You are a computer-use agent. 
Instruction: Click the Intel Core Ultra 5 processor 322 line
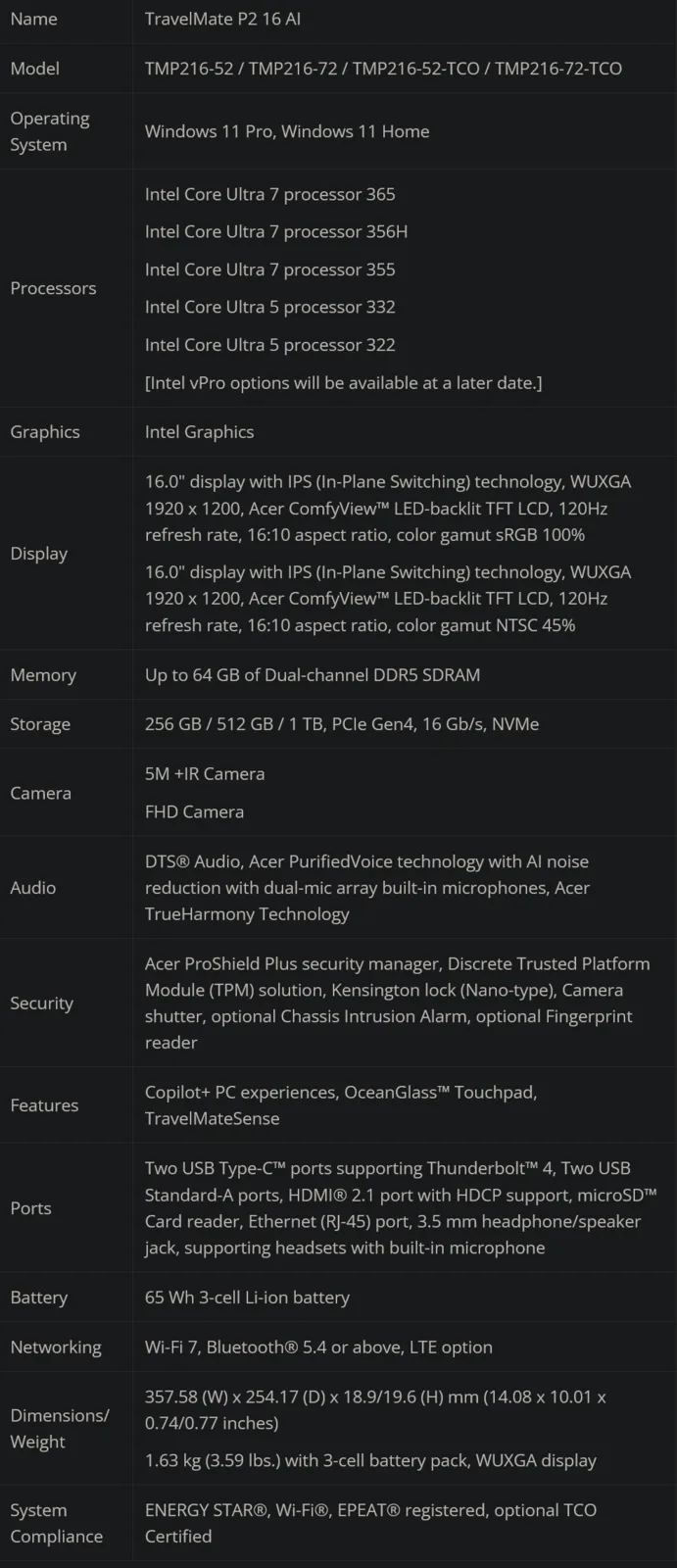click(270, 345)
